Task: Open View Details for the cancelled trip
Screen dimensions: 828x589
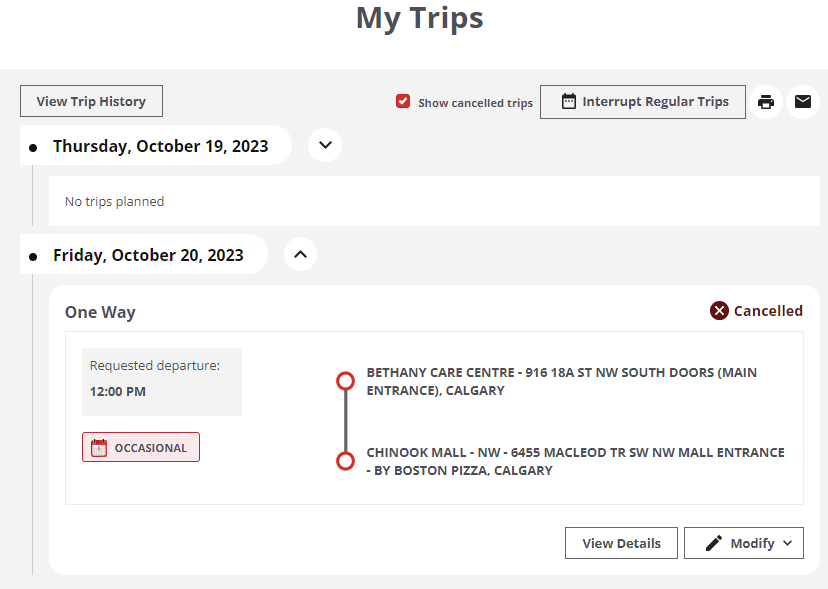Action: coord(621,543)
